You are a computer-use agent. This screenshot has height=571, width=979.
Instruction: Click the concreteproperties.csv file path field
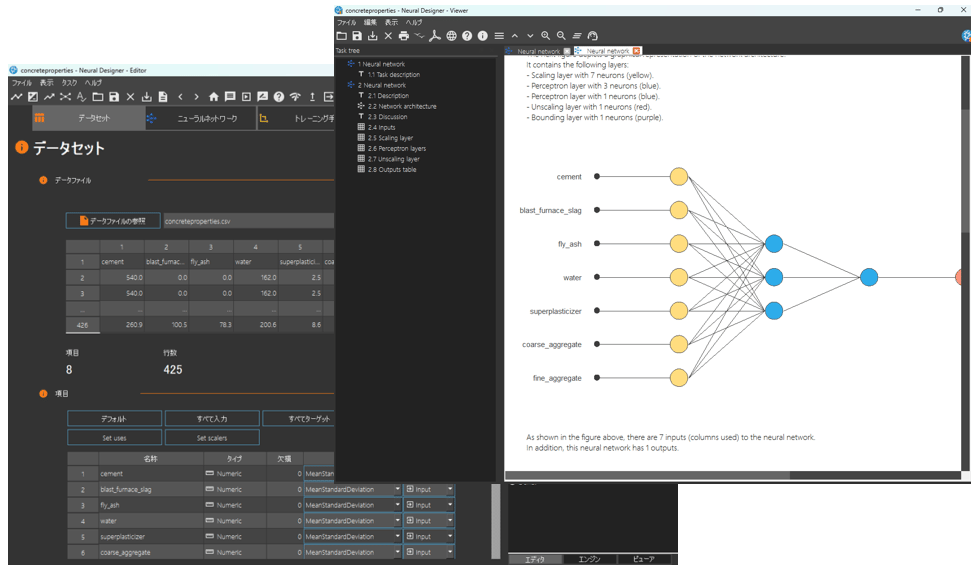click(x=249, y=221)
